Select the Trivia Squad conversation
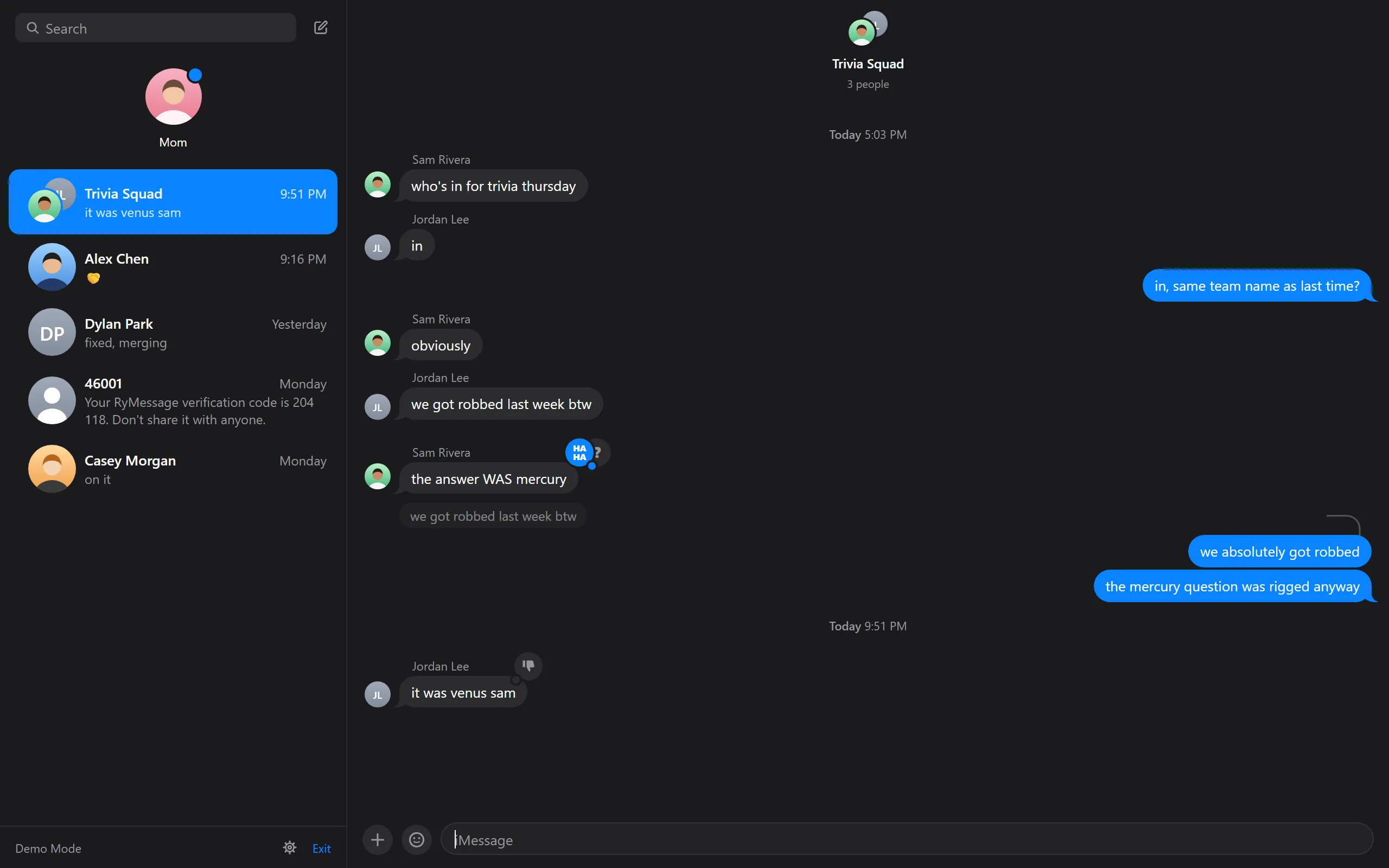1389x868 pixels. tap(173, 201)
